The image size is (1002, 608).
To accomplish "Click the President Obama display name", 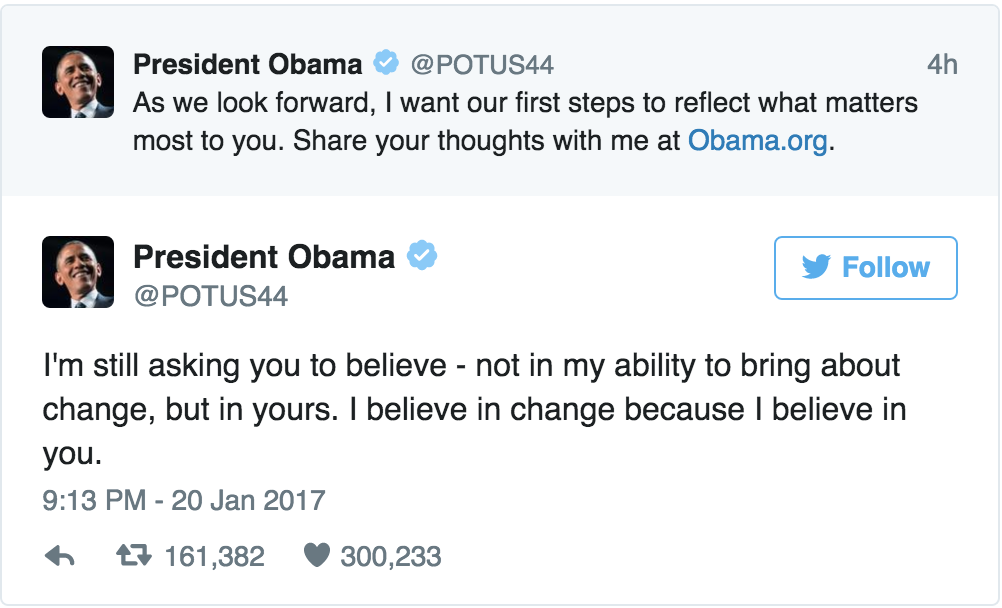I will coord(267,257).
